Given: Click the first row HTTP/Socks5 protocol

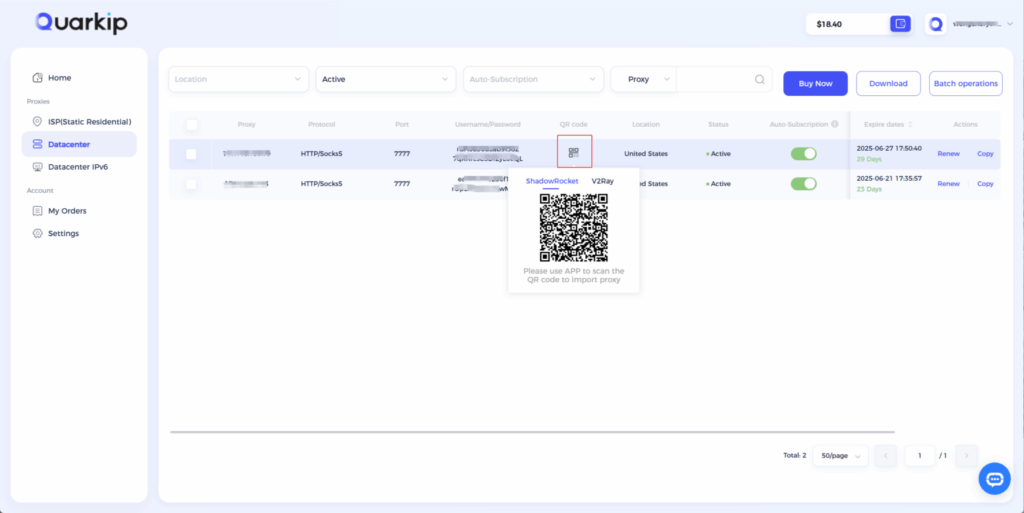Looking at the screenshot, I should click(321, 154).
